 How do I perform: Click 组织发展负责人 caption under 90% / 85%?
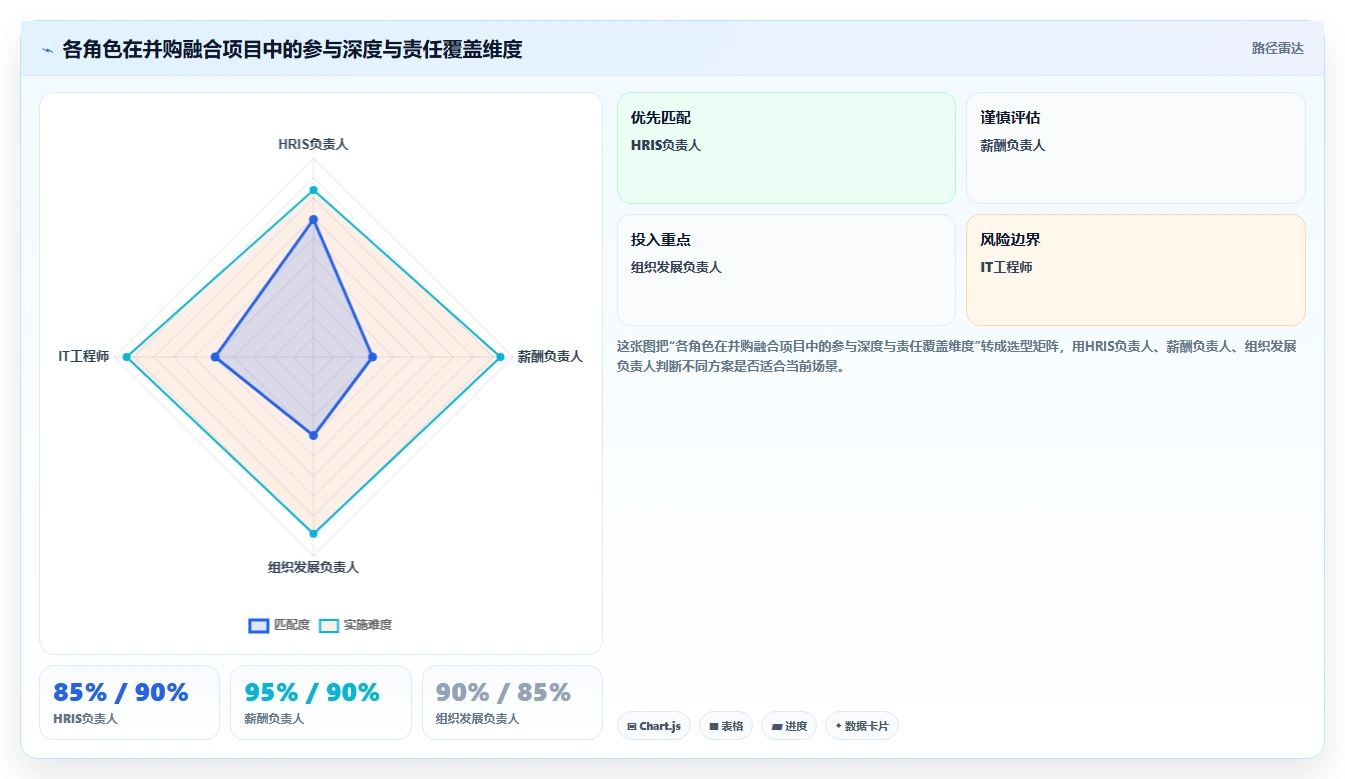tap(478, 718)
